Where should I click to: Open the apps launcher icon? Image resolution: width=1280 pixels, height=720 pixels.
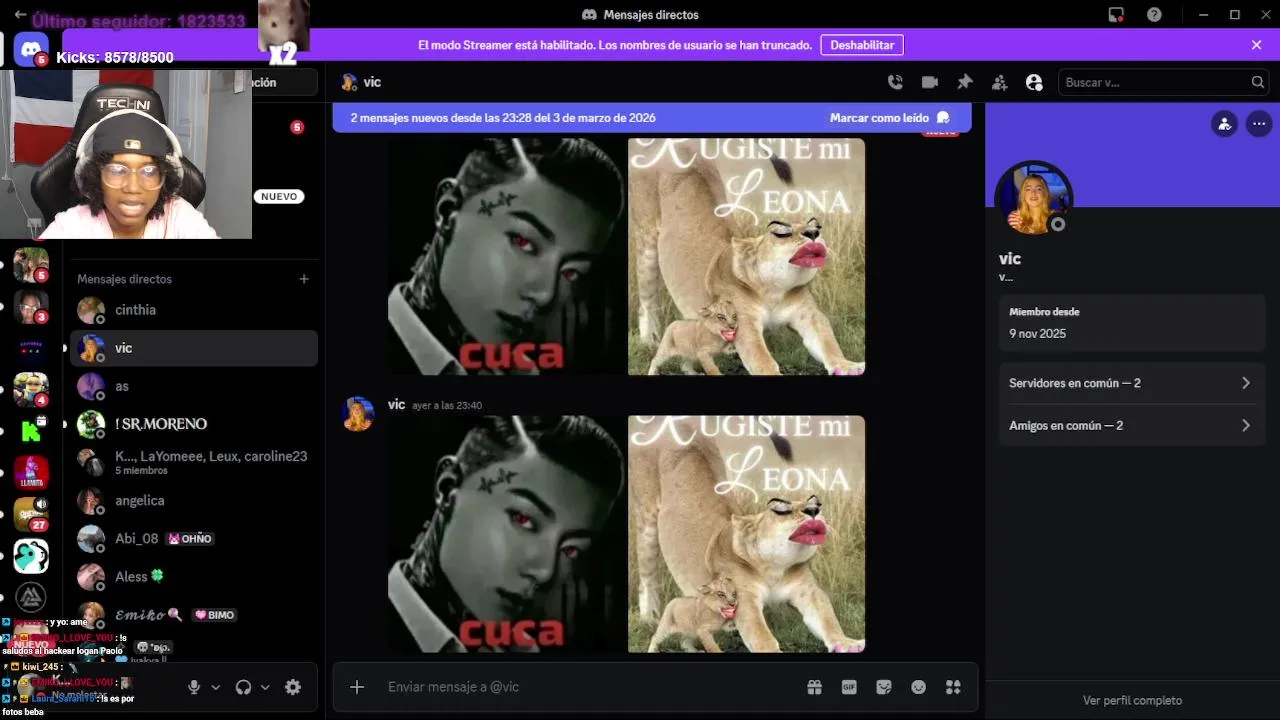pos(953,687)
